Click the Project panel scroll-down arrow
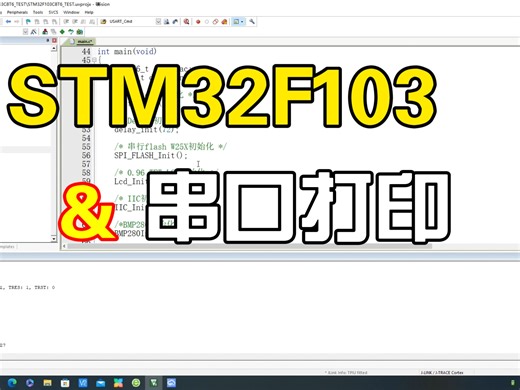Screen dimensions: 520x390 (54, 239)
